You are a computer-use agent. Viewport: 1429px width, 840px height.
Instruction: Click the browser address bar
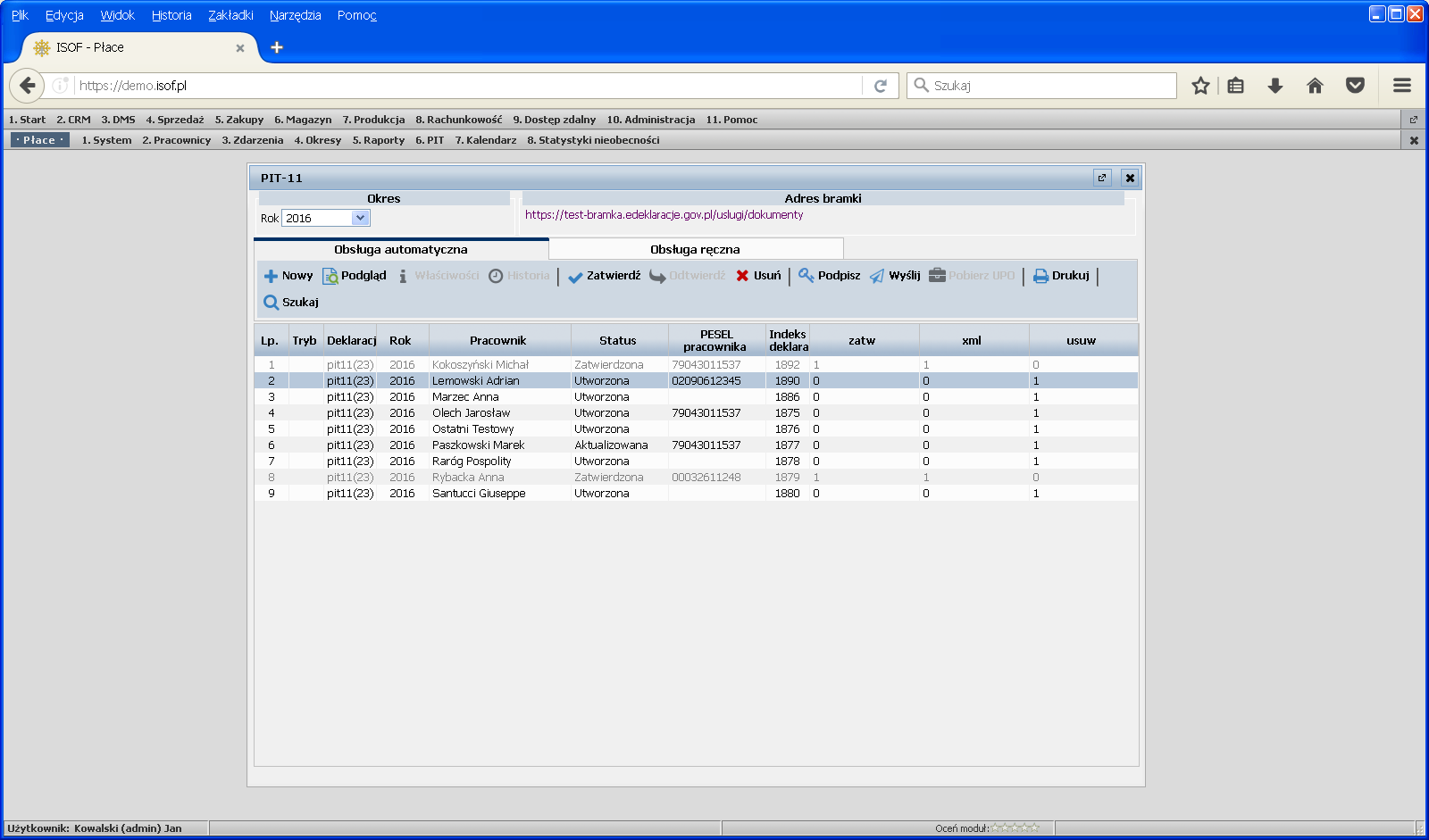click(469, 86)
